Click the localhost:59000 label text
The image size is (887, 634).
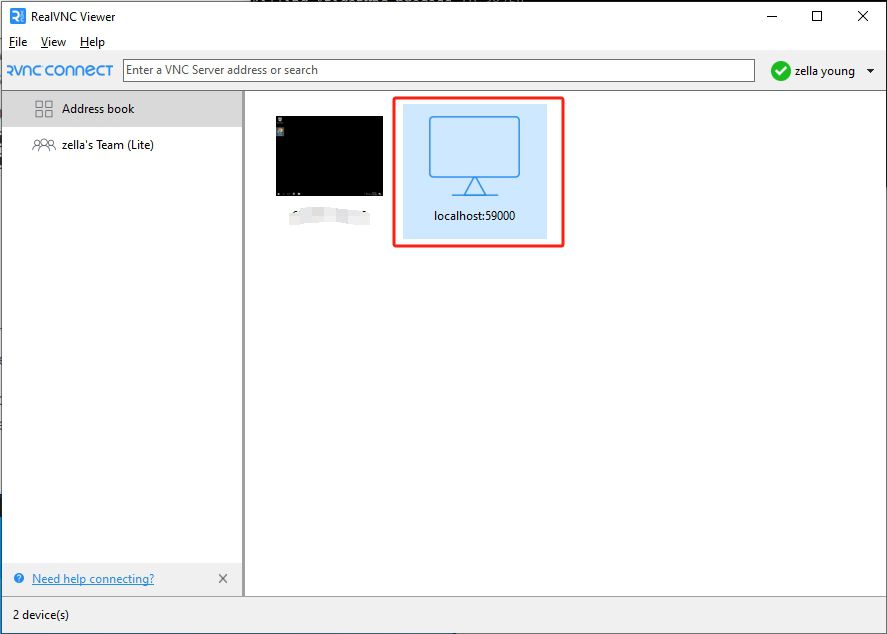(475, 216)
